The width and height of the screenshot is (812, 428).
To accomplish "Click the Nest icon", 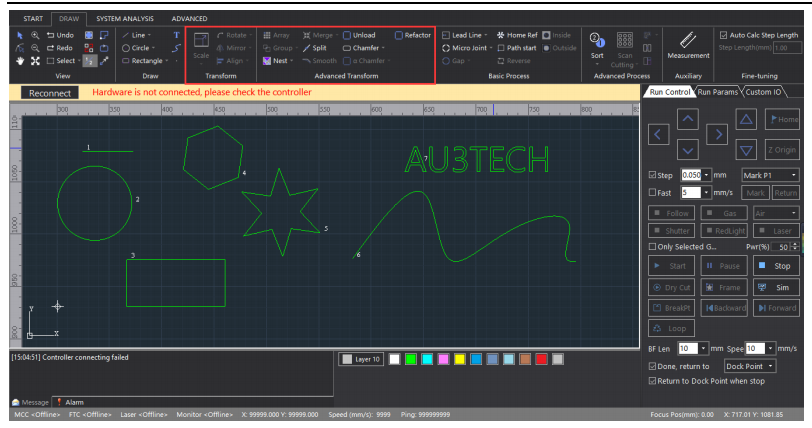I will pyautogui.click(x=267, y=60).
